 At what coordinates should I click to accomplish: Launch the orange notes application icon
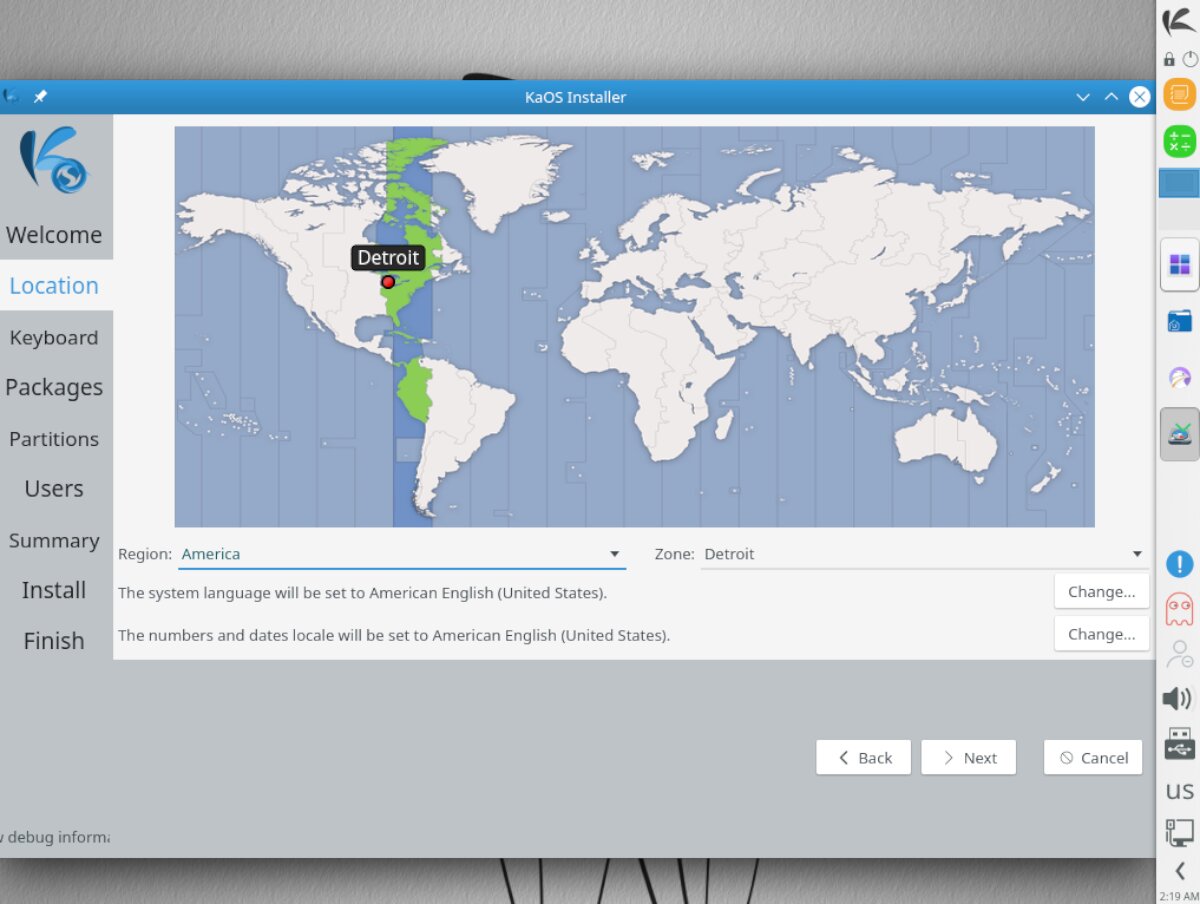1179,94
